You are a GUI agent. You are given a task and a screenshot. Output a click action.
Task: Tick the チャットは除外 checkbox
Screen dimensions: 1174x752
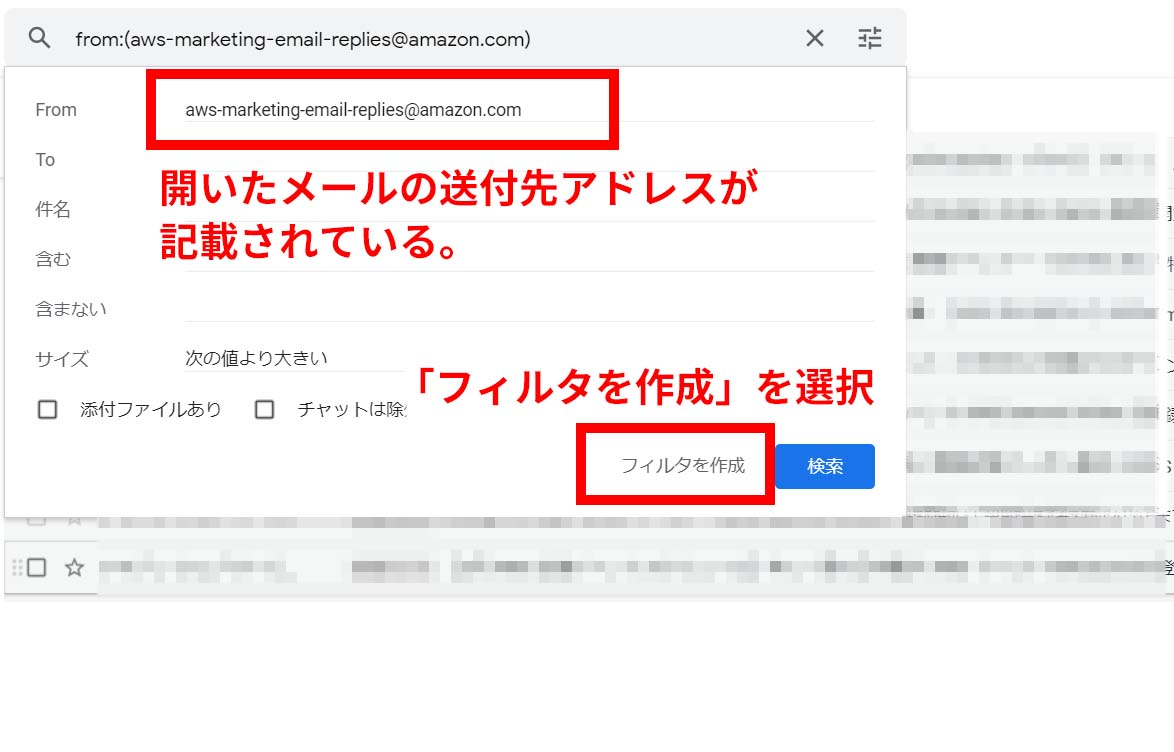coord(264,410)
